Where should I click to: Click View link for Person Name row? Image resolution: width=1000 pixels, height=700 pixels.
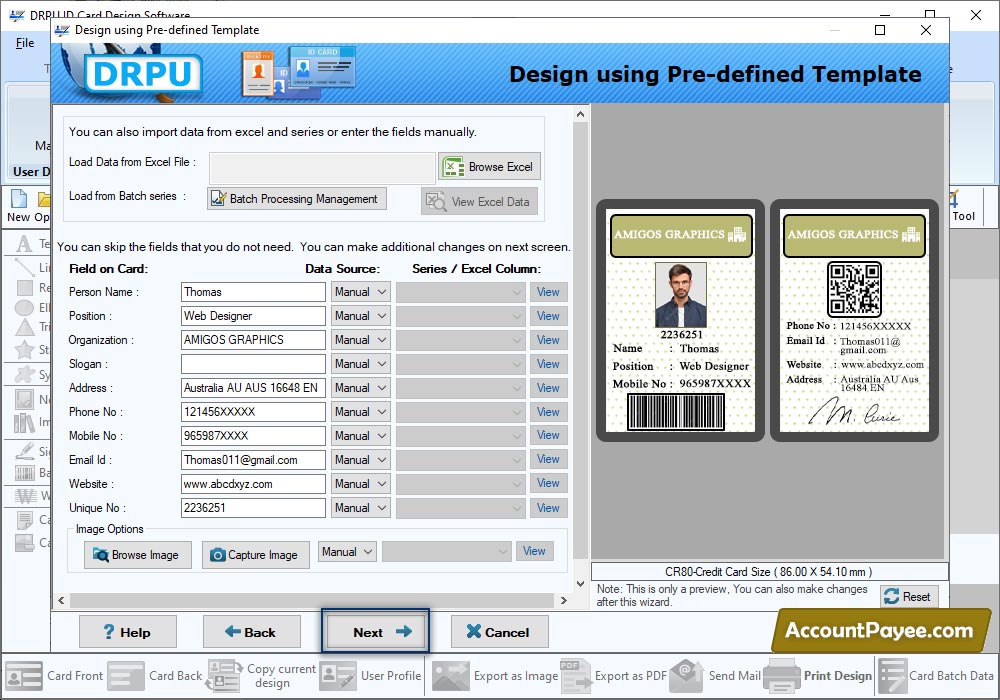[548, 292]
